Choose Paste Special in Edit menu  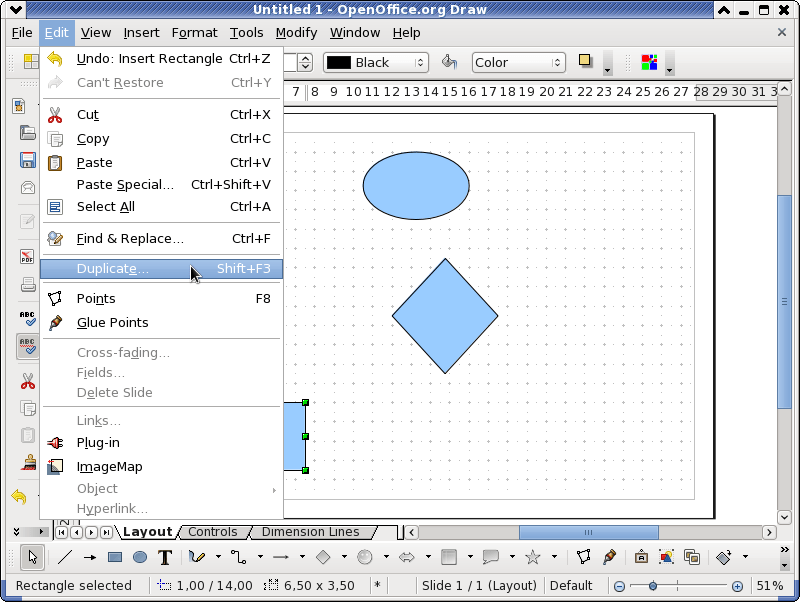tap(161, 185)
